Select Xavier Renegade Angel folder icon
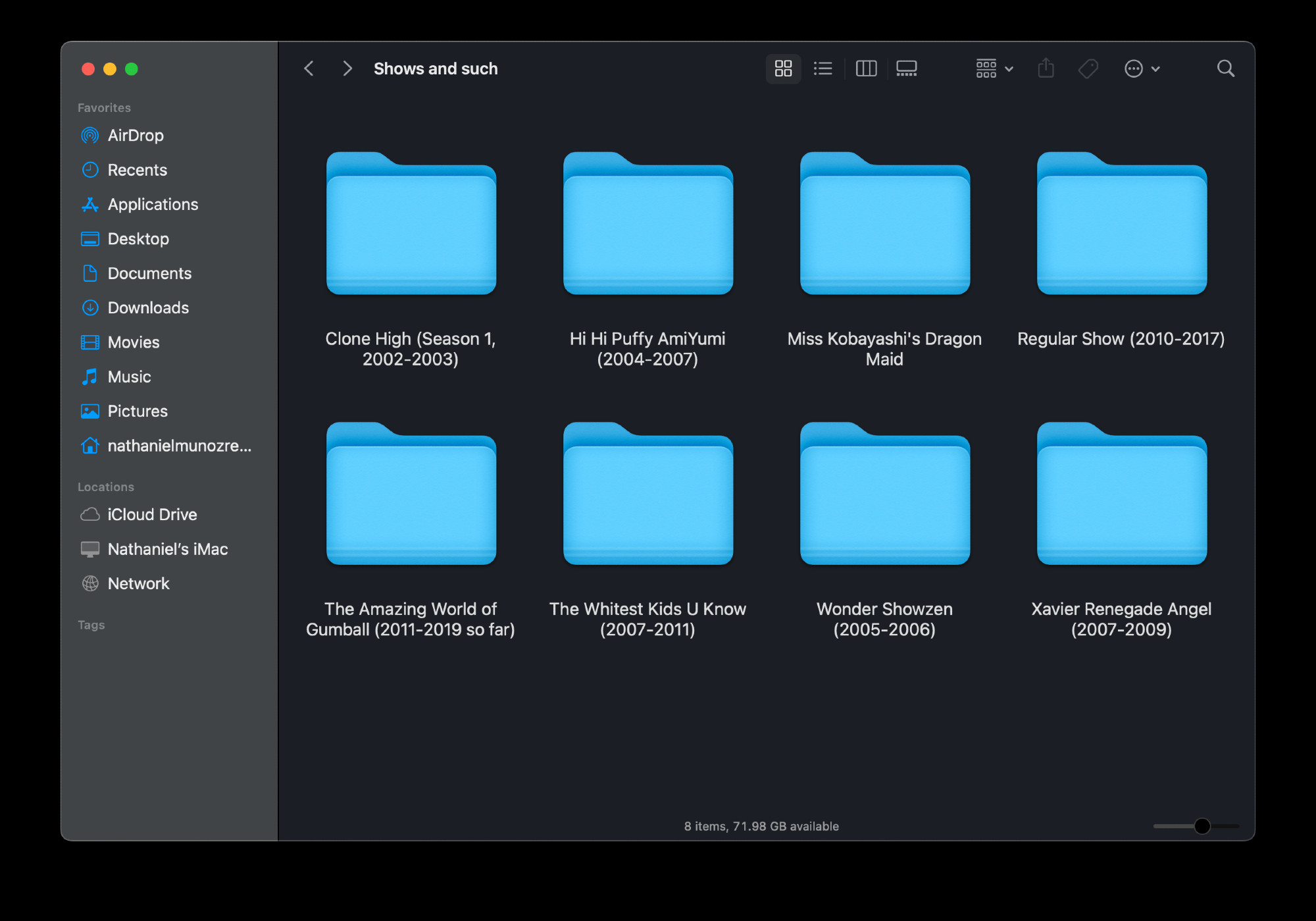 click(x=1122, y=494)
